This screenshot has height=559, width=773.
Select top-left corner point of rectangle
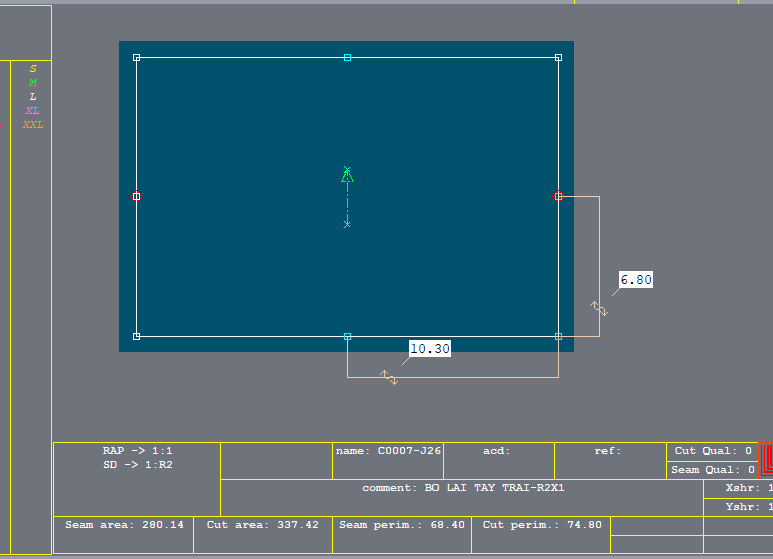137,58
